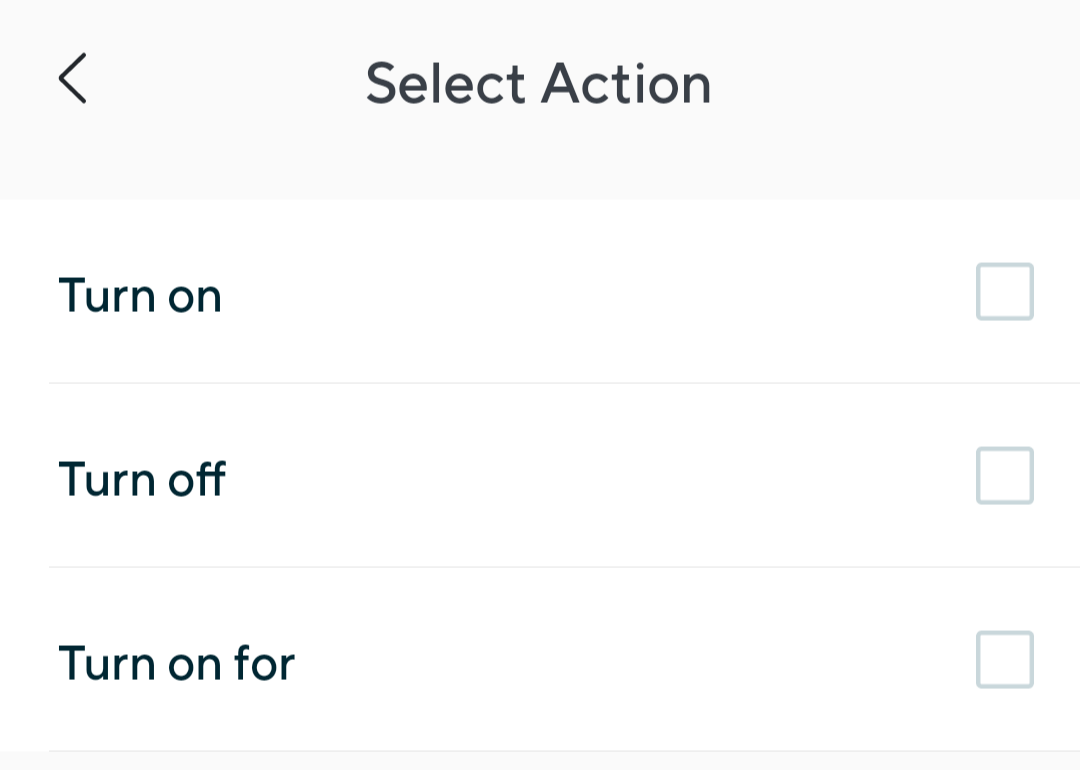Select the Turn off text label
Image resolution: width=1080 pixels, height=770 pixels.
pos(142,479)
